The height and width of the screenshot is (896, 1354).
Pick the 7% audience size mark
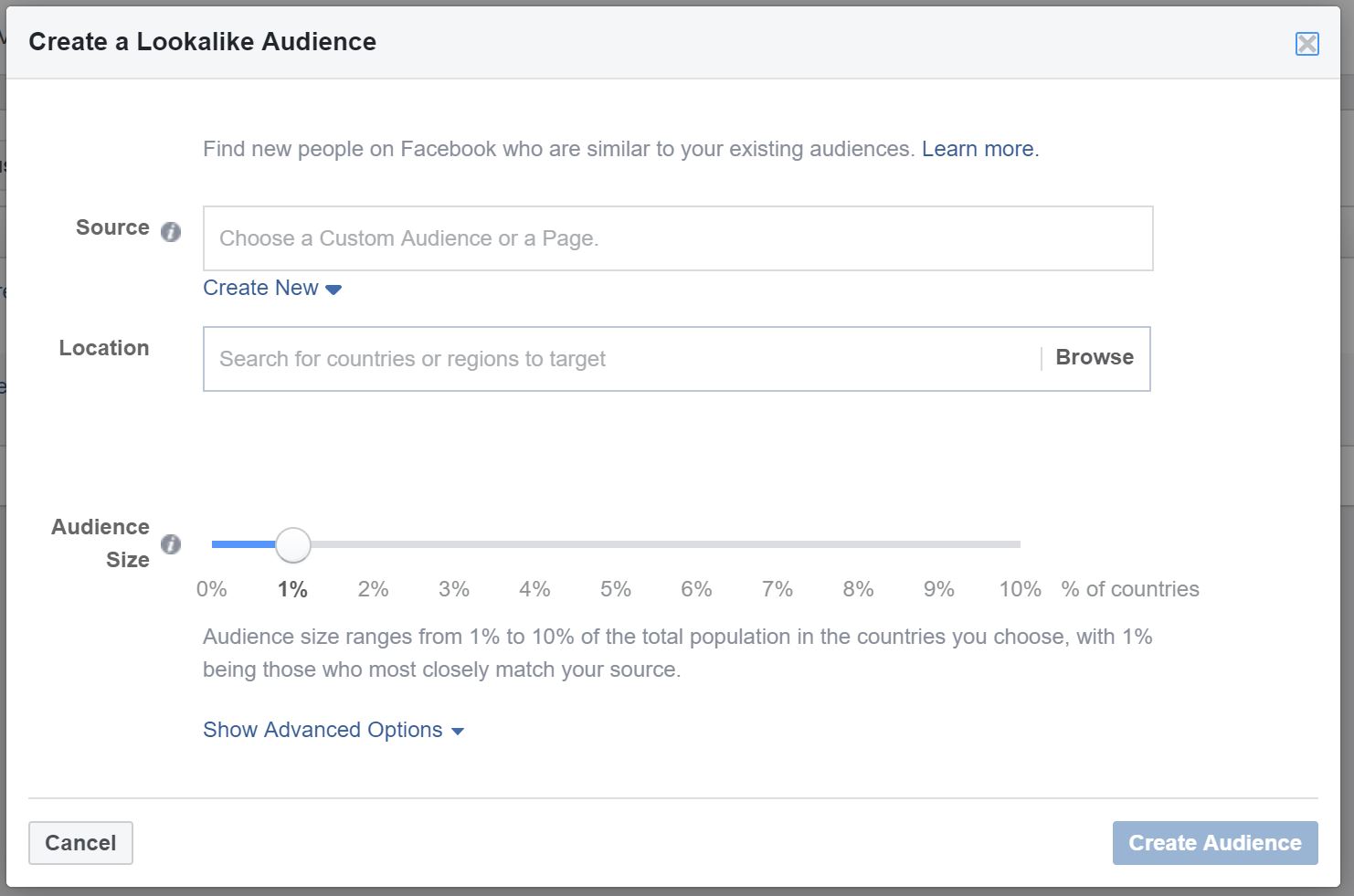coord(777,589)
